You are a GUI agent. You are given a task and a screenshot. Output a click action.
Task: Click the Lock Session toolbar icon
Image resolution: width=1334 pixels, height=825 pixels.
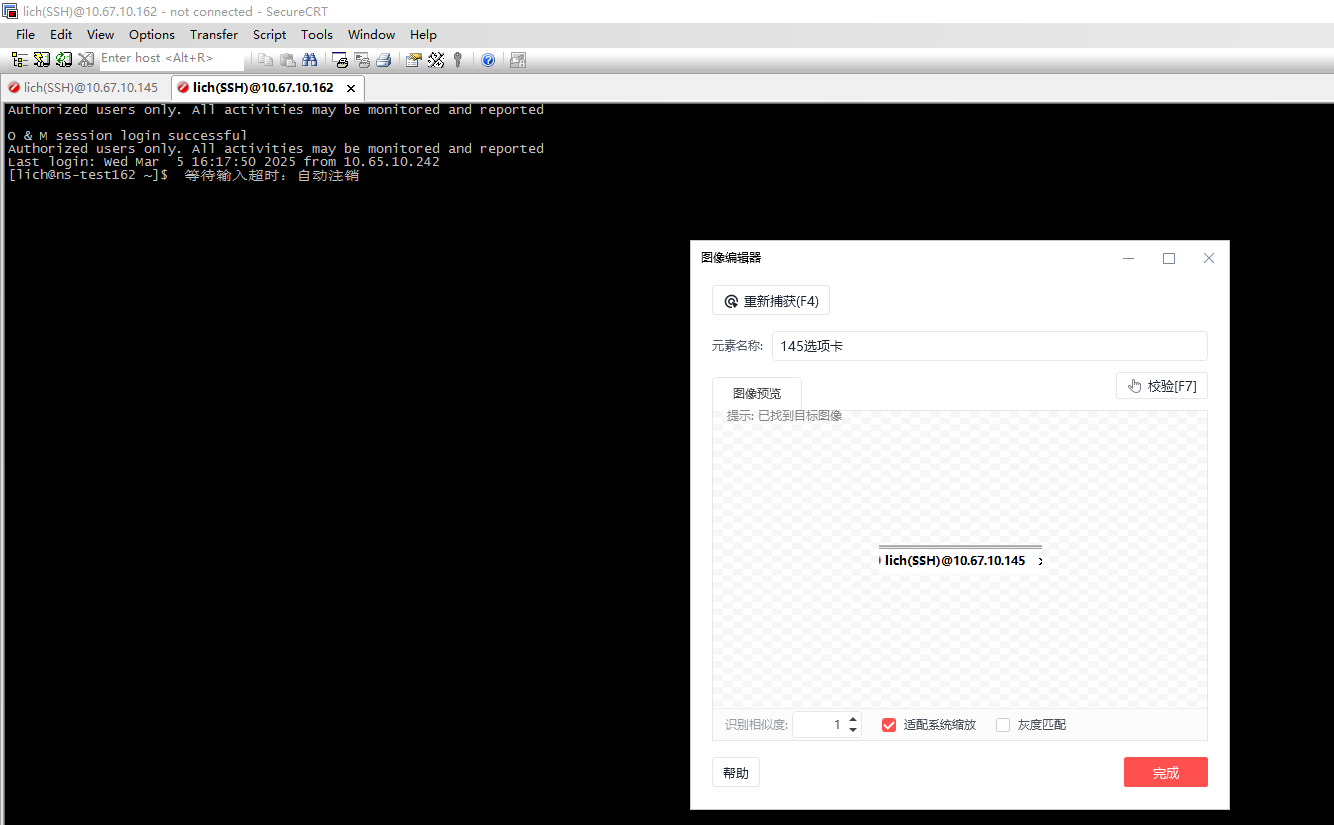pos(517,60)
